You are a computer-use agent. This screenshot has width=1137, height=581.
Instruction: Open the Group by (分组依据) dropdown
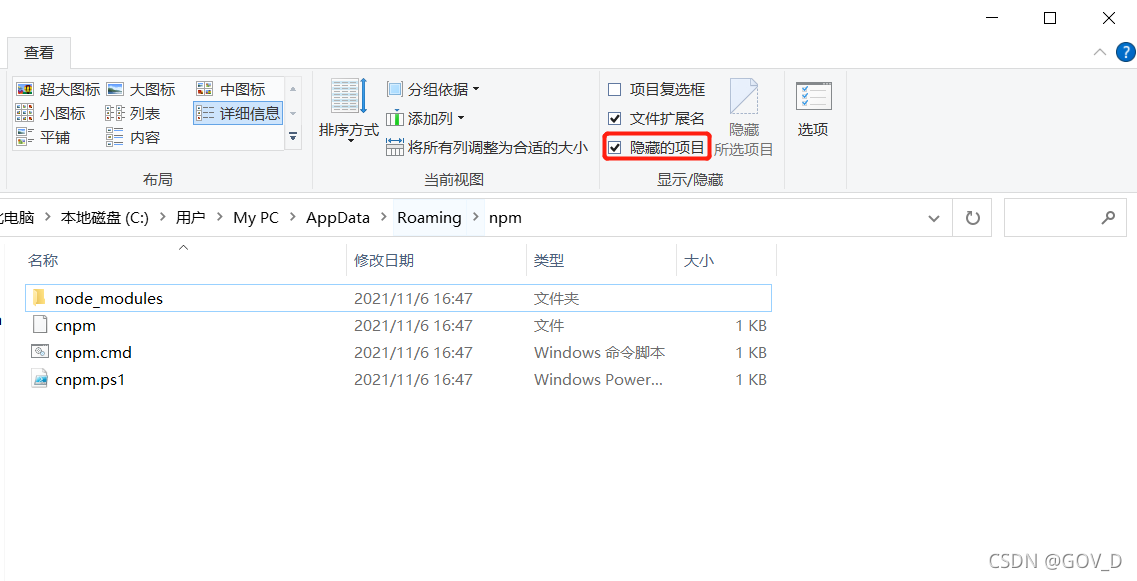click(433, 90)
